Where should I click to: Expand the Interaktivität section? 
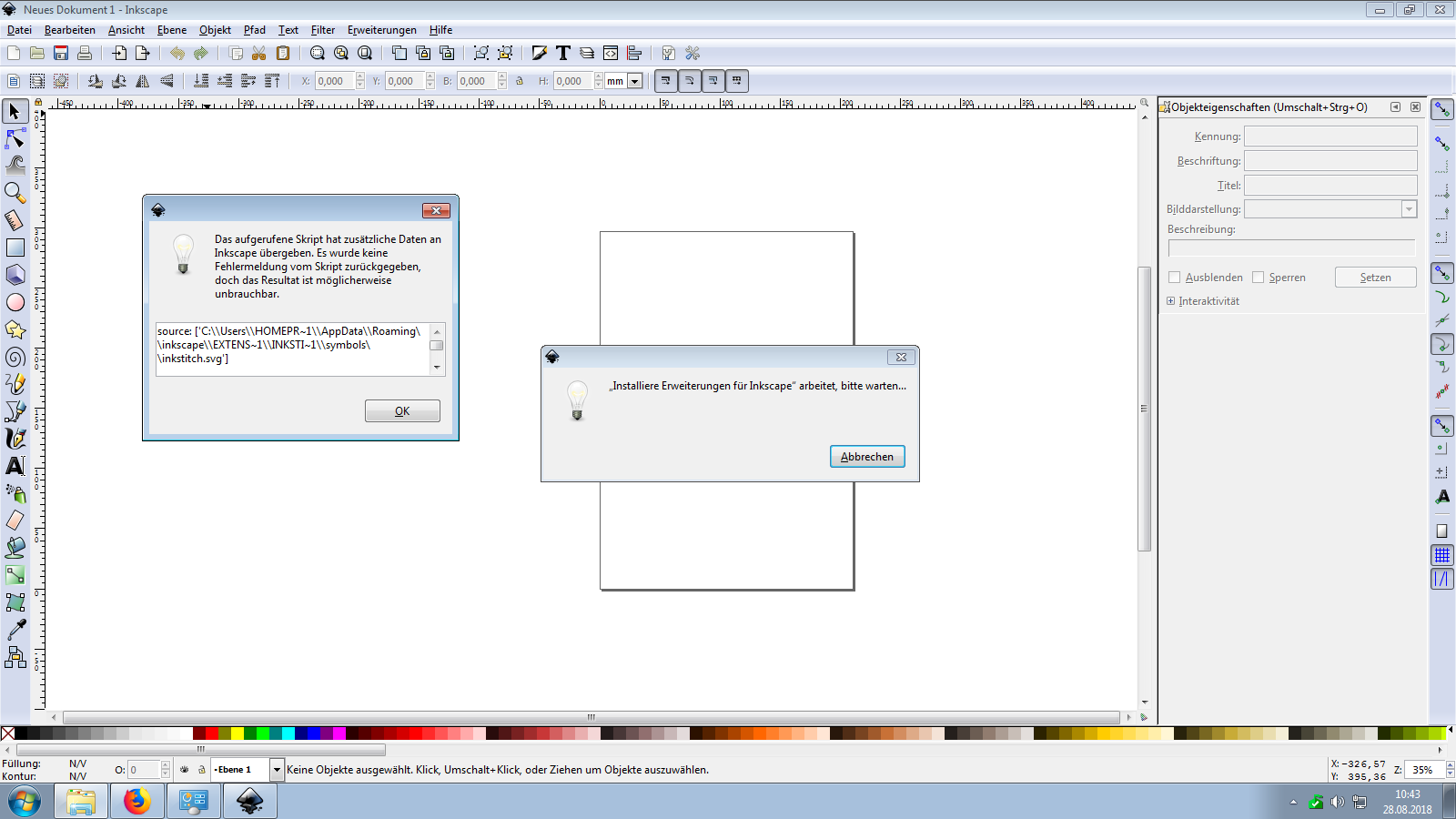pos(1169,300)
